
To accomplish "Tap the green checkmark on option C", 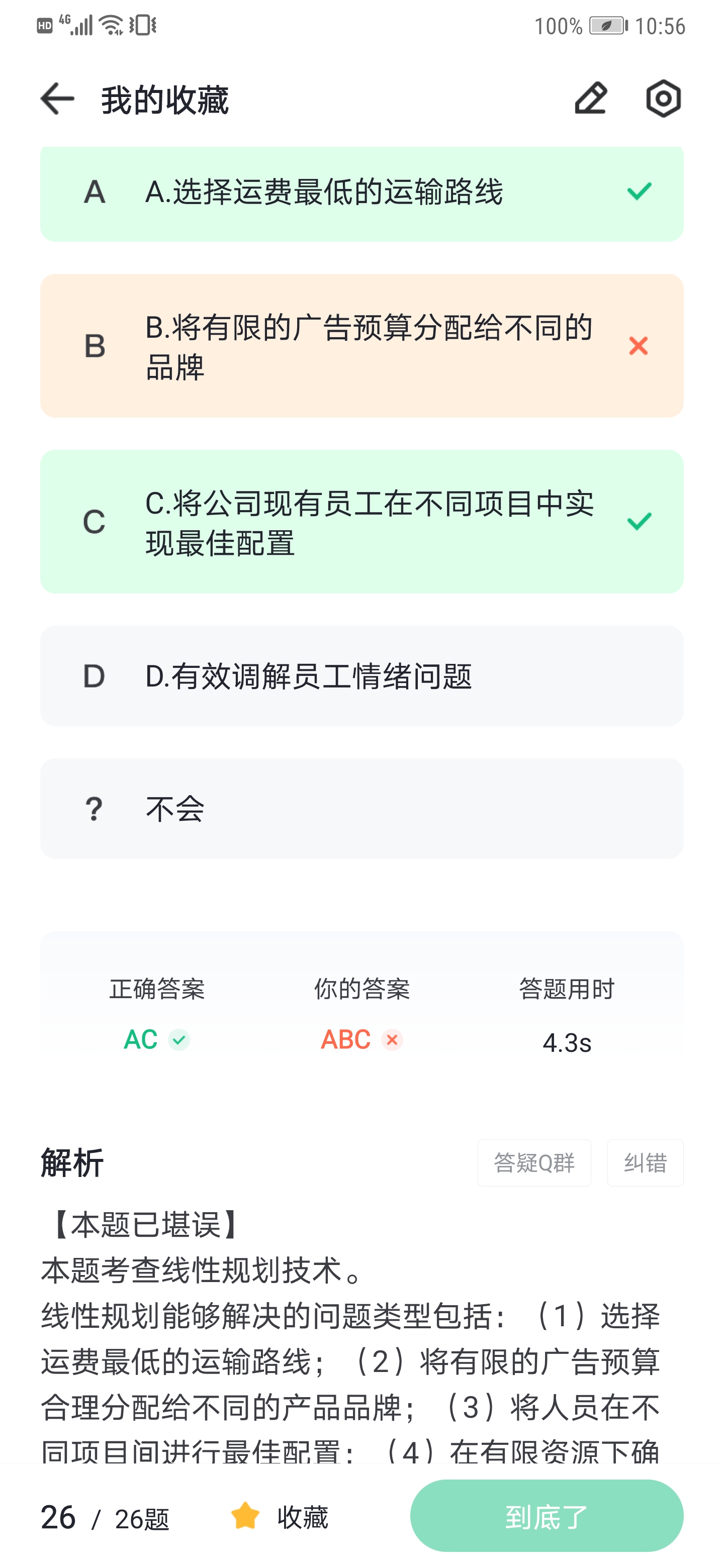I will [639, 521].
